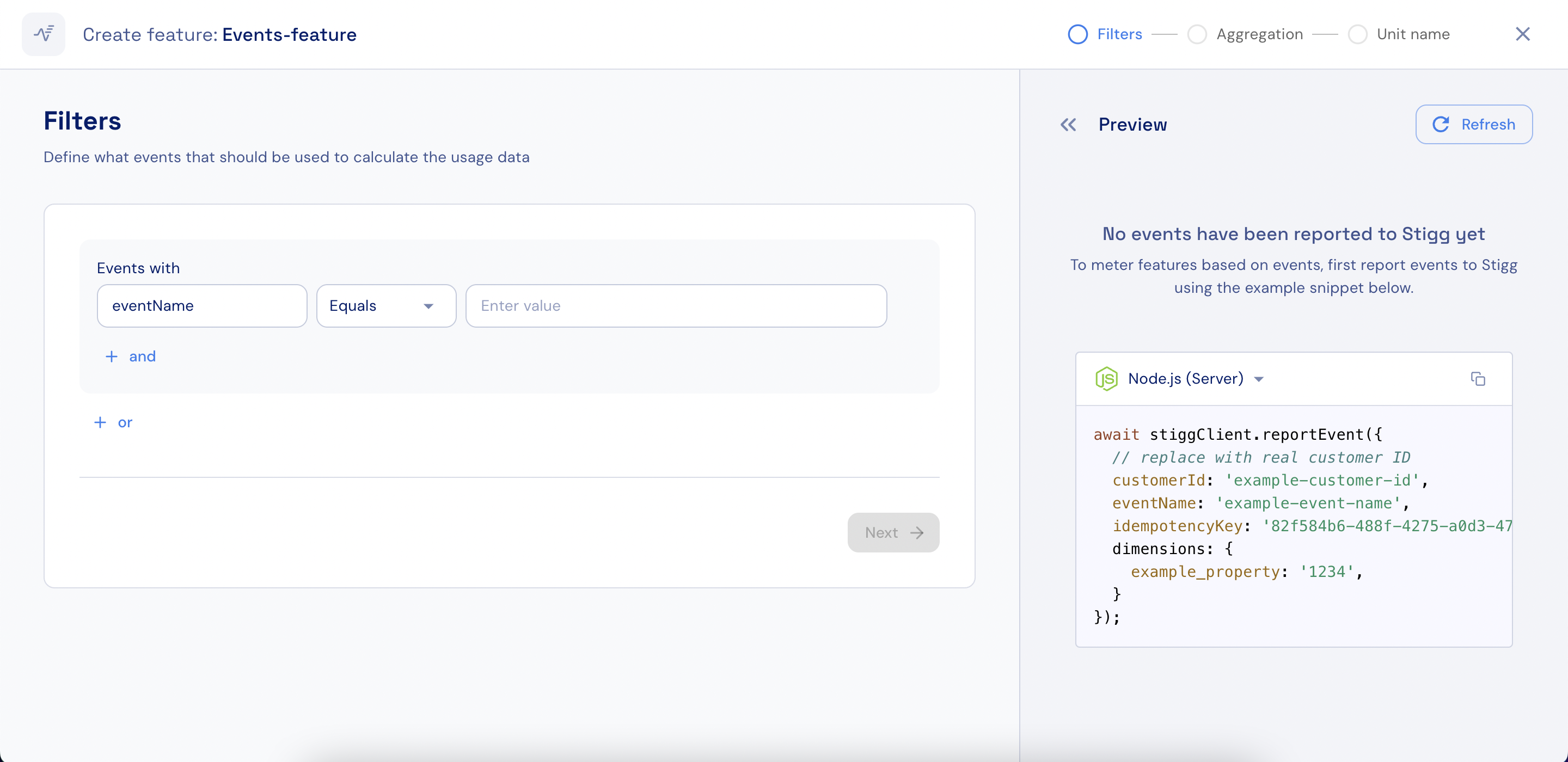Close the Create feature dialog
Image resolution: width=1568 pixels, height=762 pixels.
click(x=1522, y=34)
